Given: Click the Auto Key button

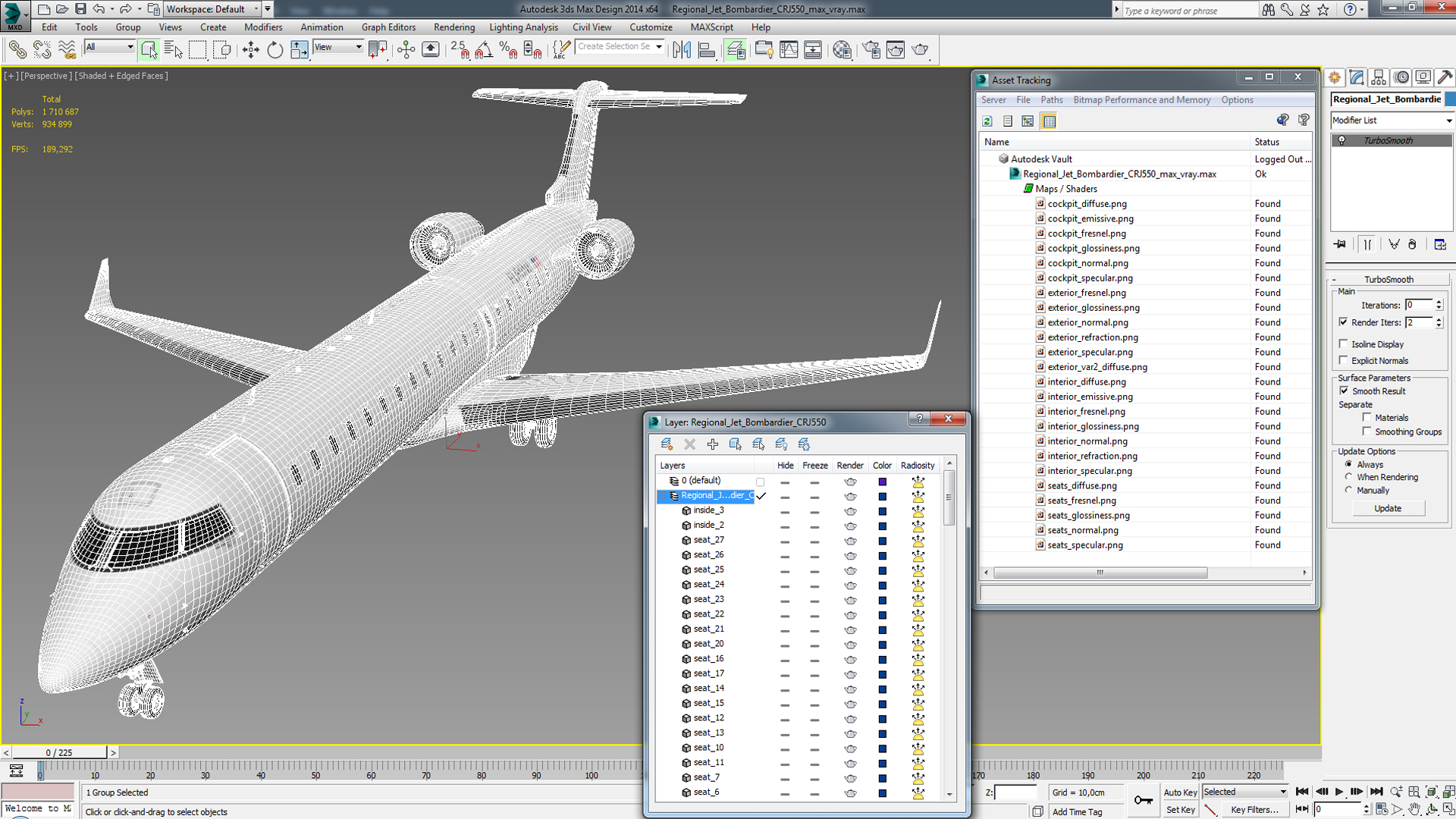Looking at the screenshot, I should click(1179, 792).
